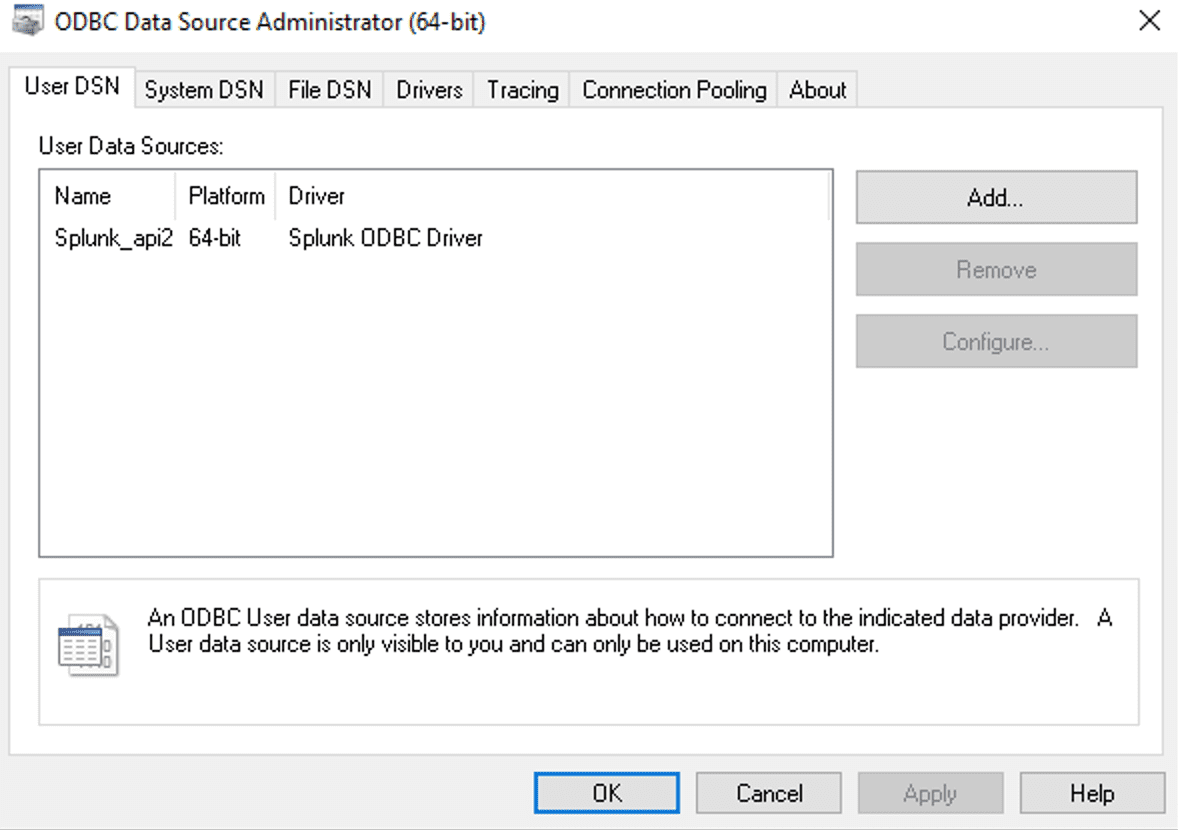The height and width of the screenshot is (830, 1178).
Task: Click the Remove button
Action: point(996,269)
